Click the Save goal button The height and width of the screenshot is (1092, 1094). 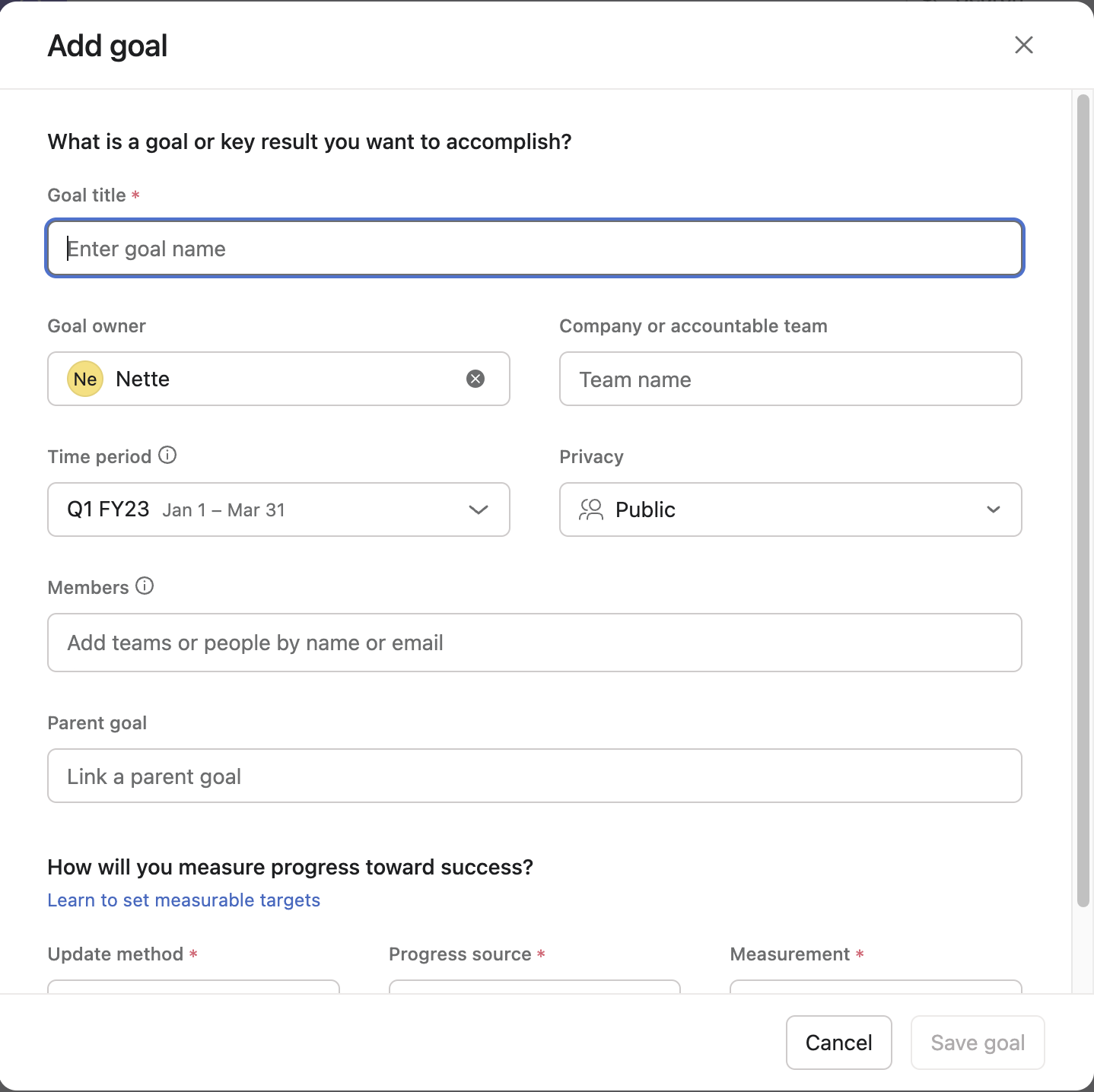click(978, 1043)
